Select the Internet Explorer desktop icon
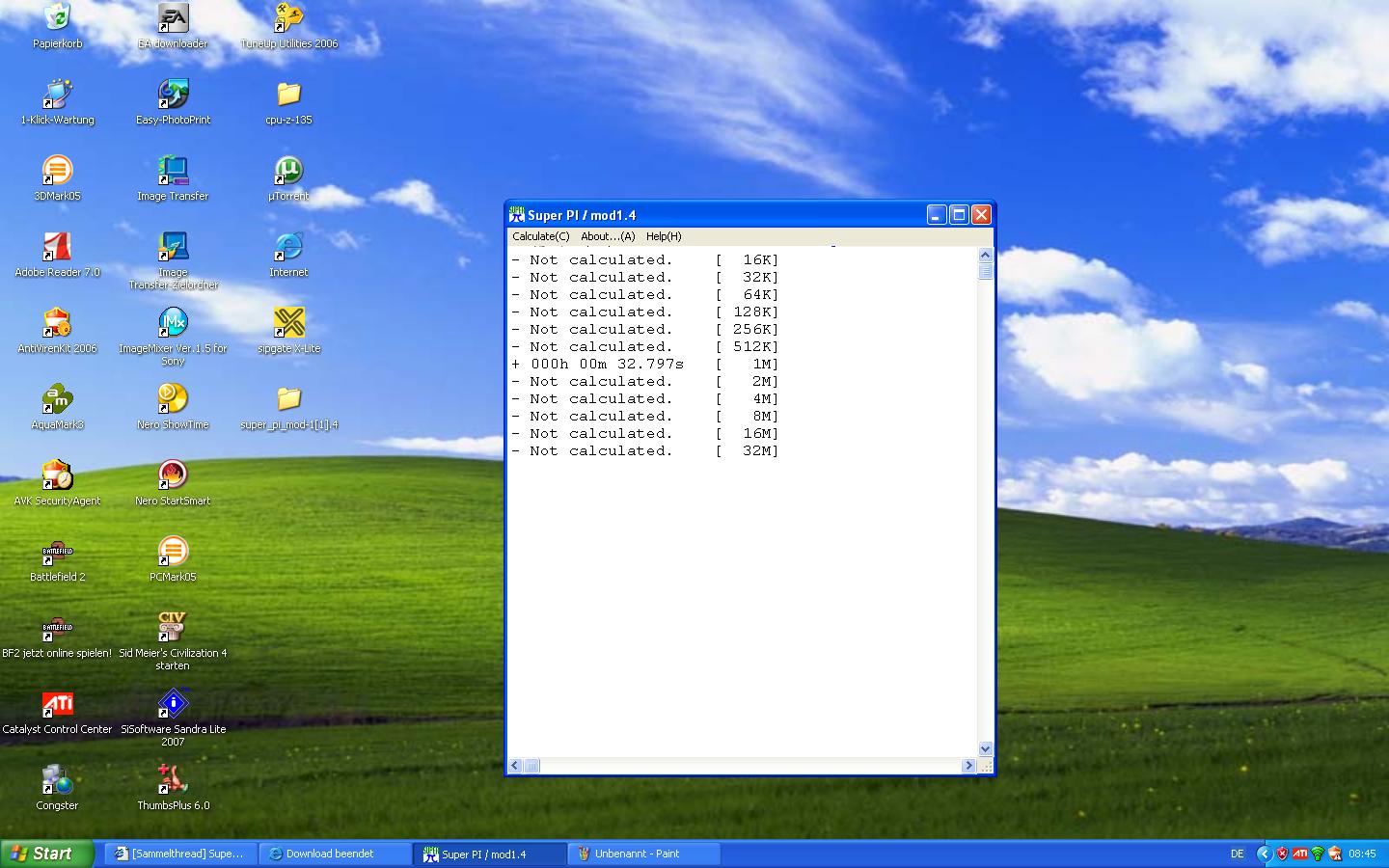 (288, 246)
